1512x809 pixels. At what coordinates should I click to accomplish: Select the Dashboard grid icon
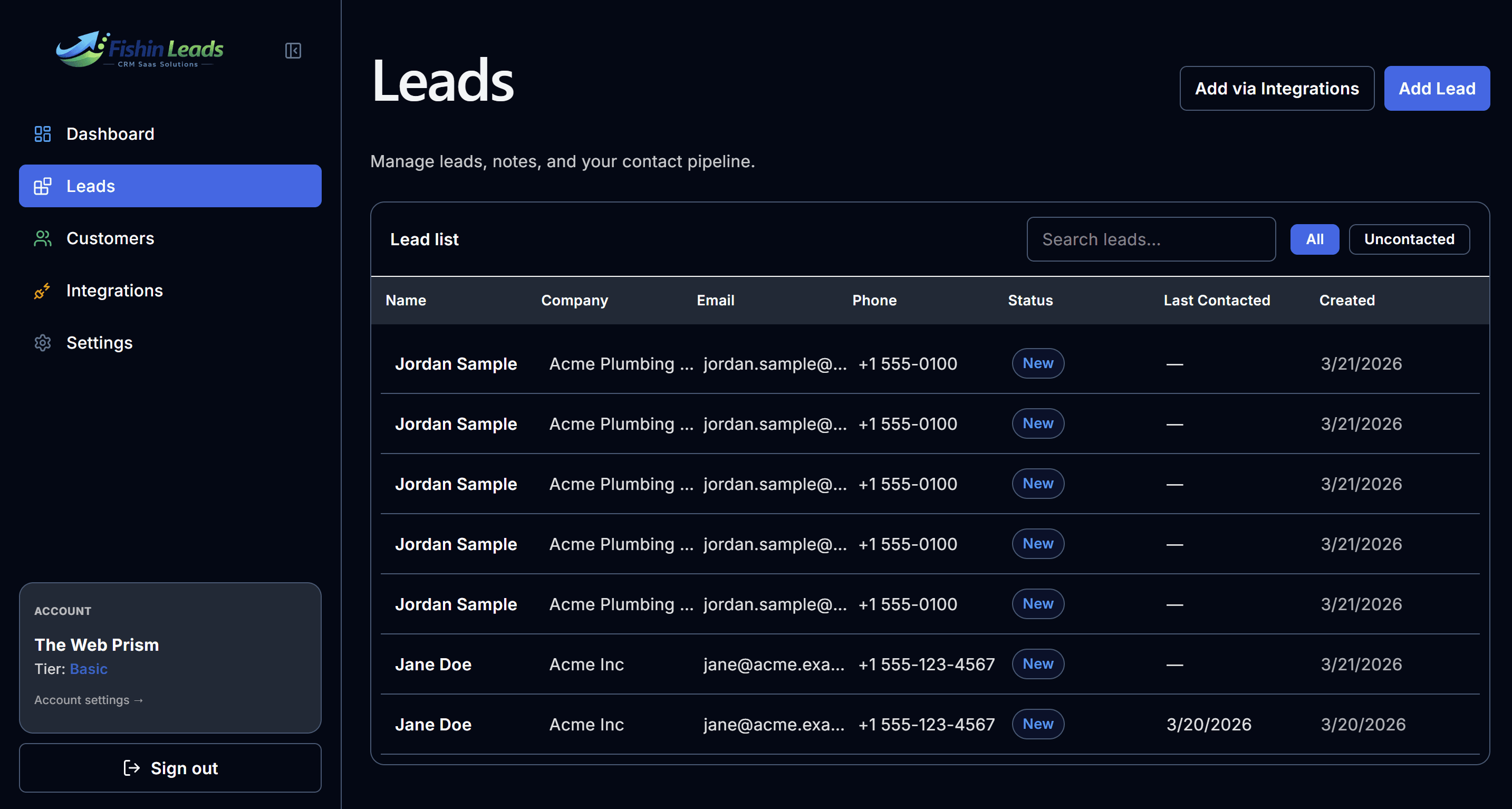coord(42,134)
